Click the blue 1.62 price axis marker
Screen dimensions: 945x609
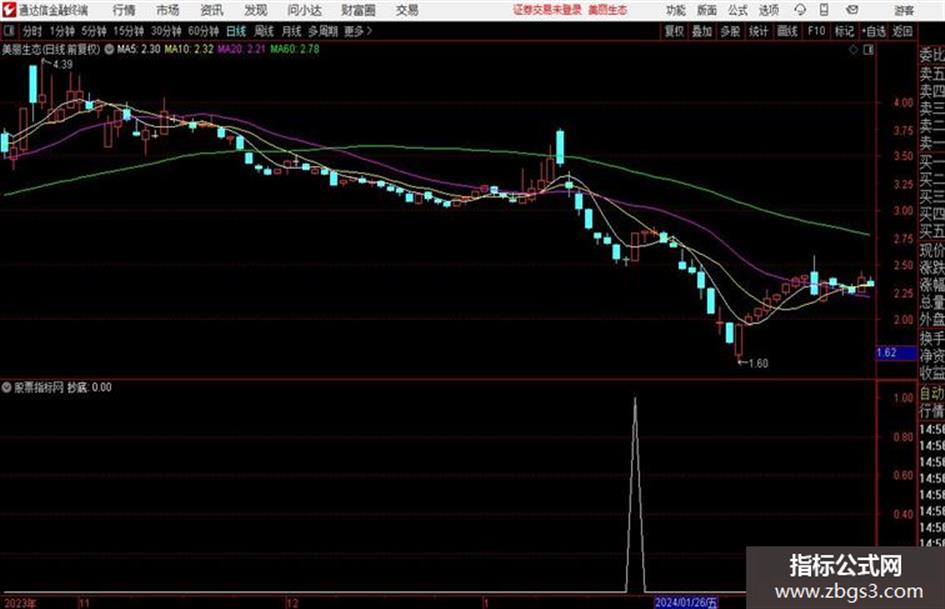[x=896, y=353]
